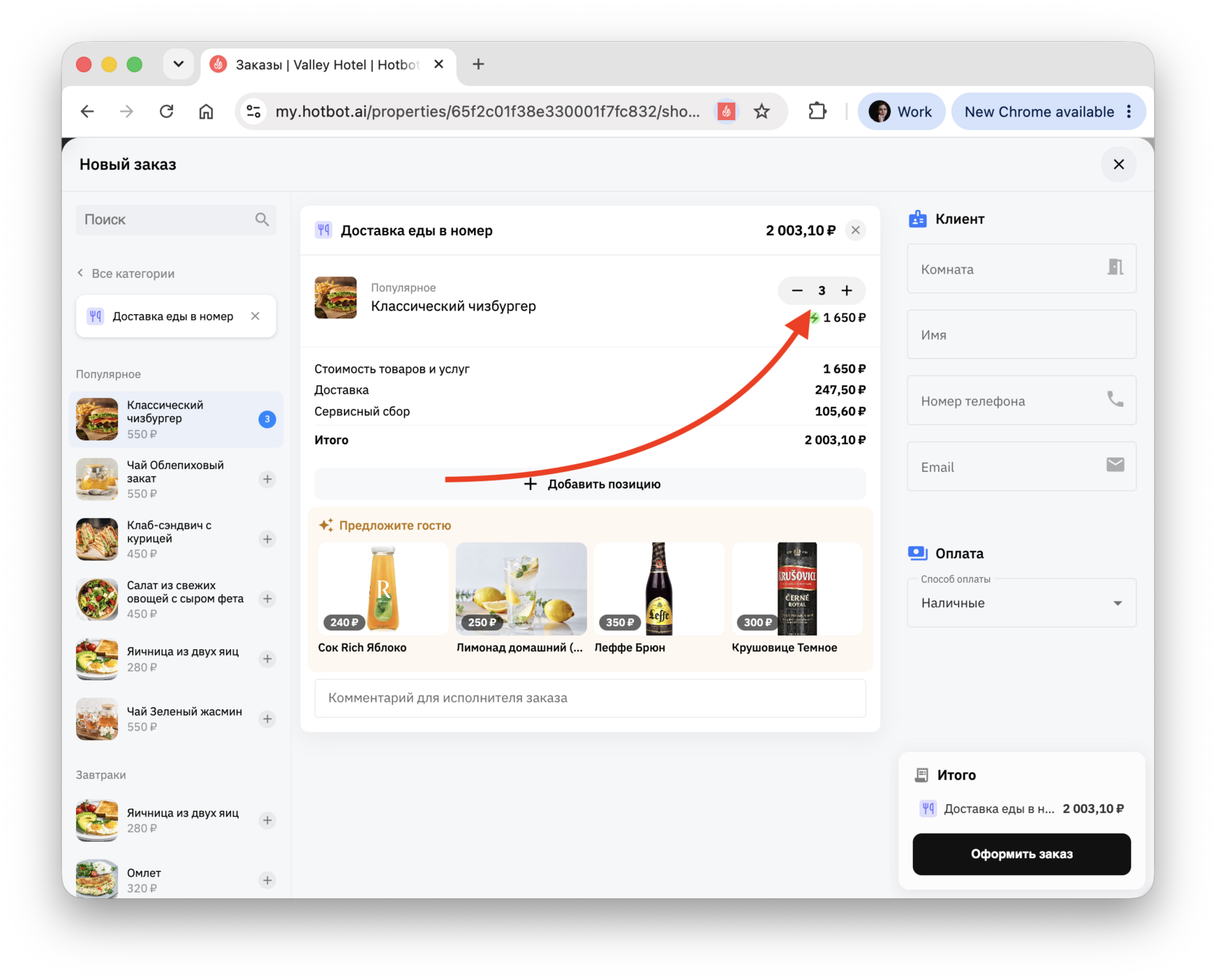Image resolution: width=1216 pixels, height=980 pixels.
Task: Open the browser home page icon
Action: (206, 111)
